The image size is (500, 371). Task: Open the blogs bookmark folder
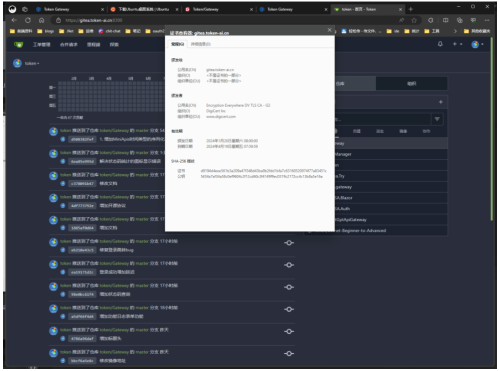pos(46,31)
